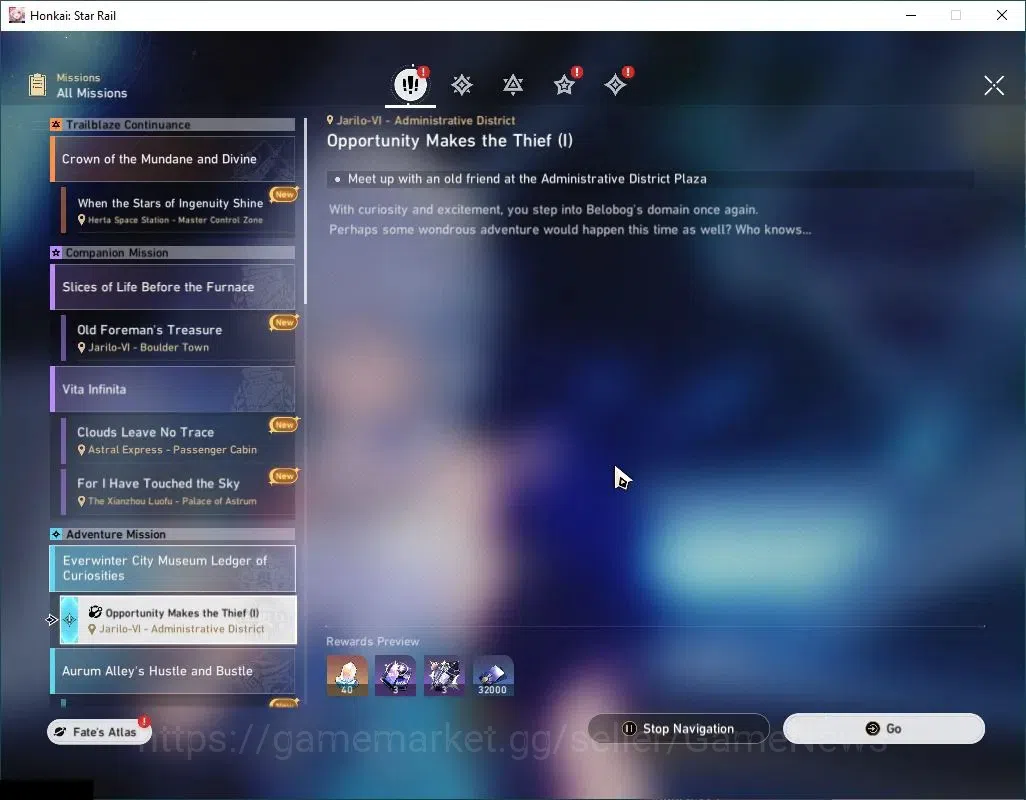
Task: Click the Trailblaze Continuance section header
Action: (173, 124)
